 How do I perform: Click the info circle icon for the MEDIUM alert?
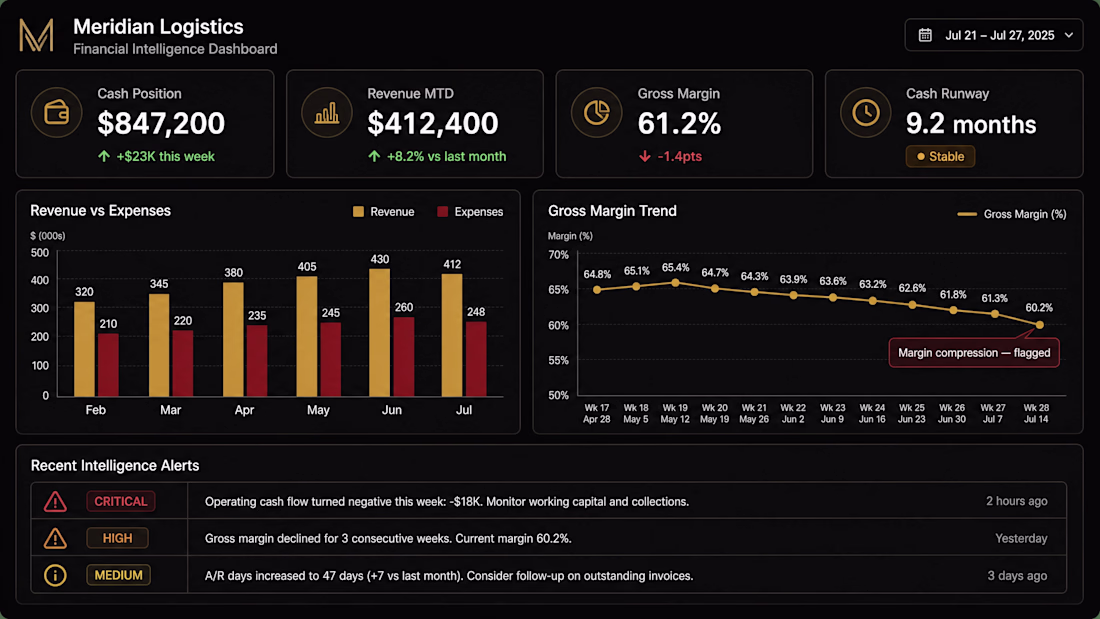55,575
